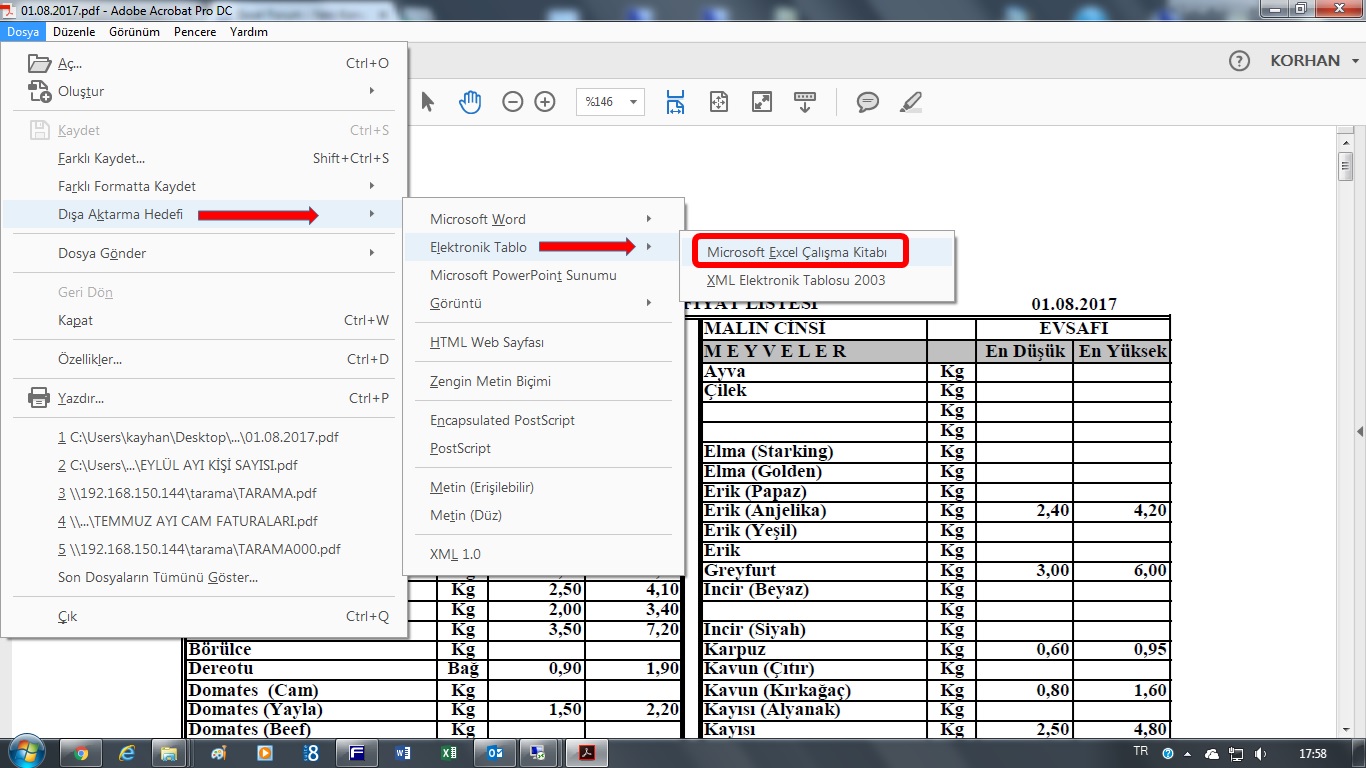Expand the Oluştur submenu arrow
This screenshot has width=1366, height=768.
click(372, 91)
